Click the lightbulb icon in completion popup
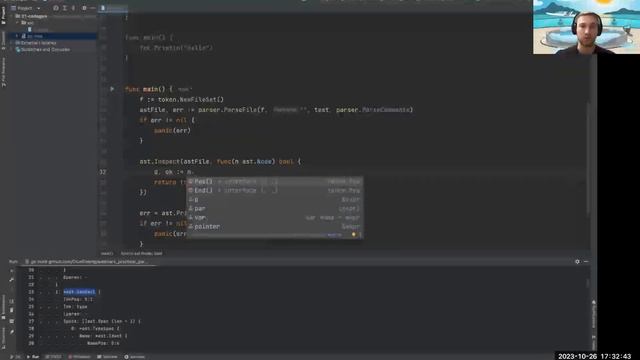Image resolution: width=640 pixels, height=360 pixels. click(353, 235)
